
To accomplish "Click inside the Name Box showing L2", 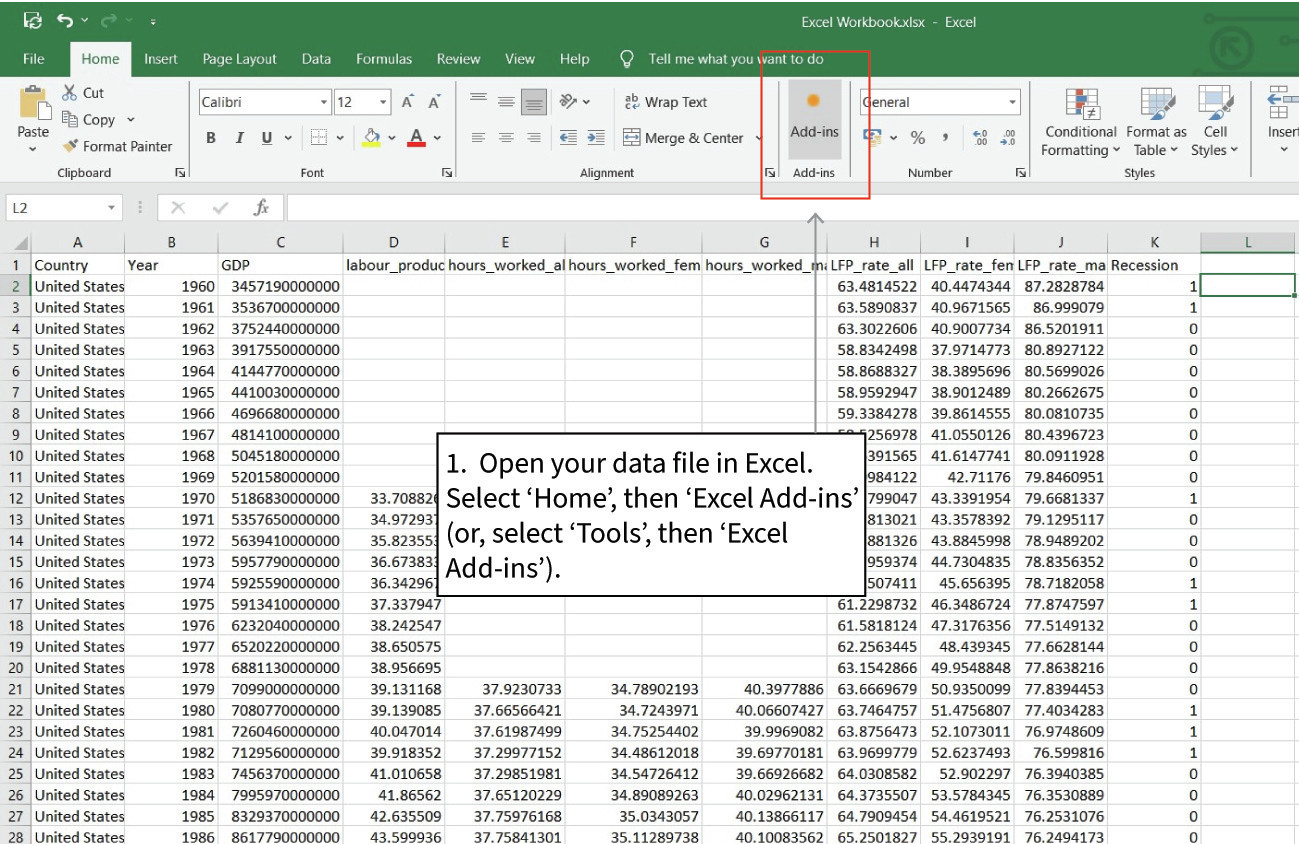I will point(55,207).
